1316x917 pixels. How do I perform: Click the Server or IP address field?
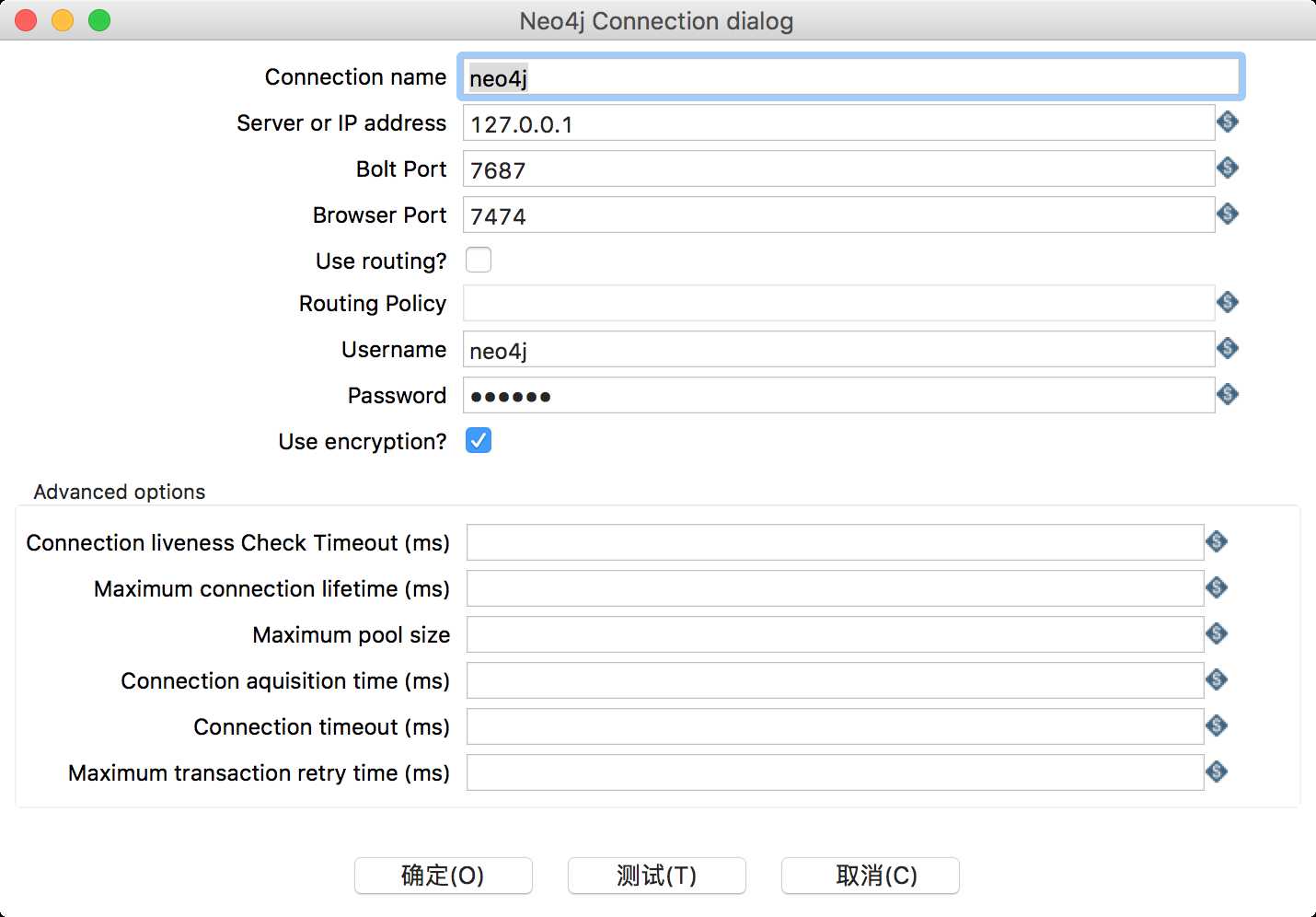tap(838, 122)
